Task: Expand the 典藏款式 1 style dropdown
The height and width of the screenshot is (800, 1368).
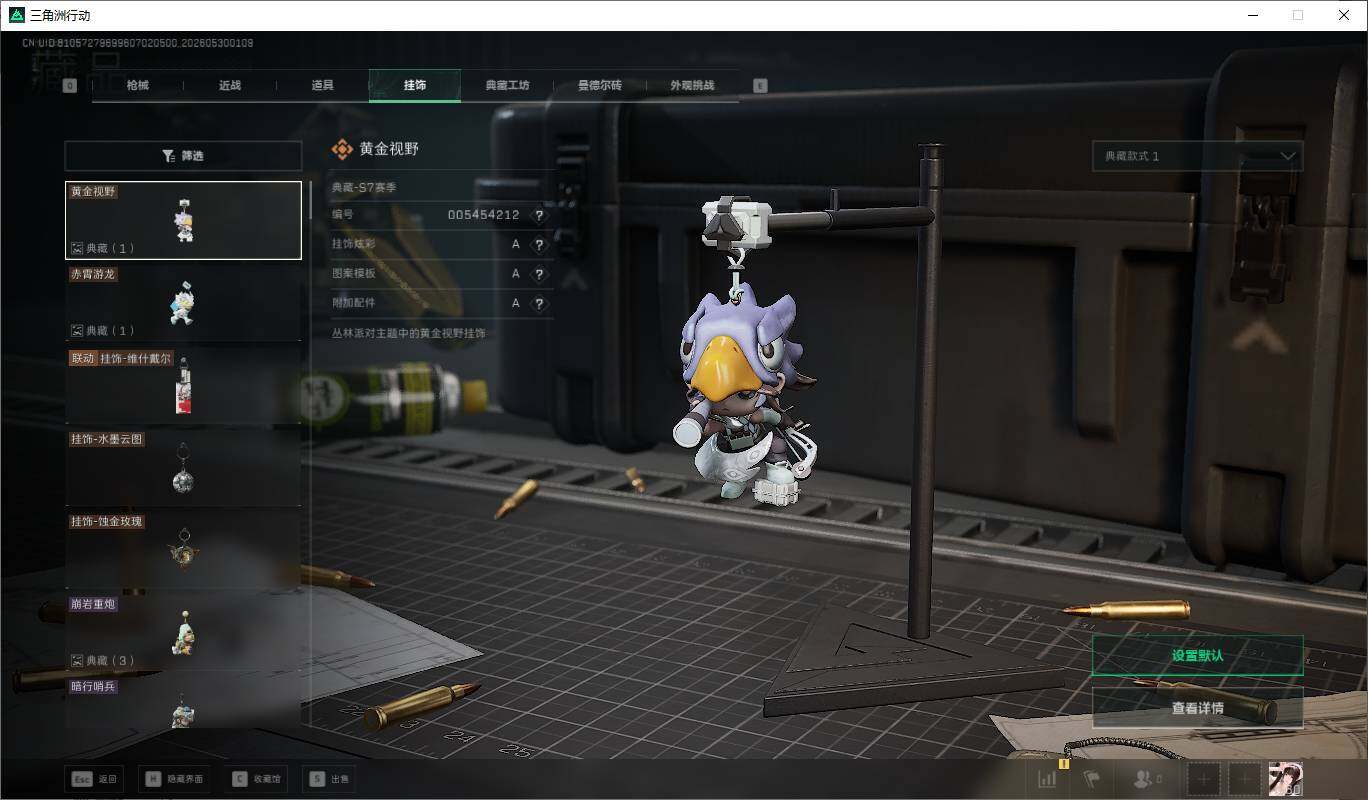Action: coord(1198,156)
